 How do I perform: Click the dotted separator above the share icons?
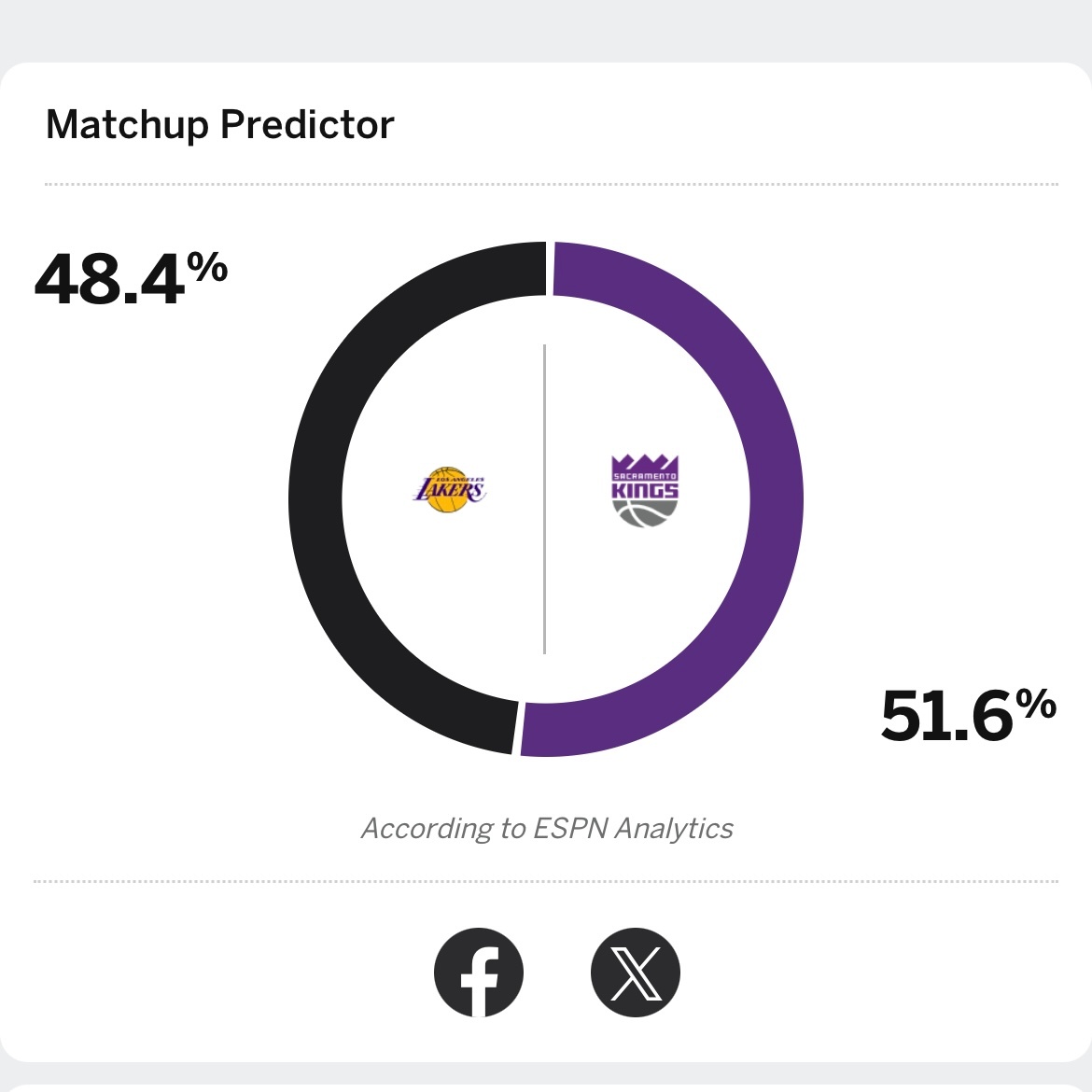click(546, 881)
